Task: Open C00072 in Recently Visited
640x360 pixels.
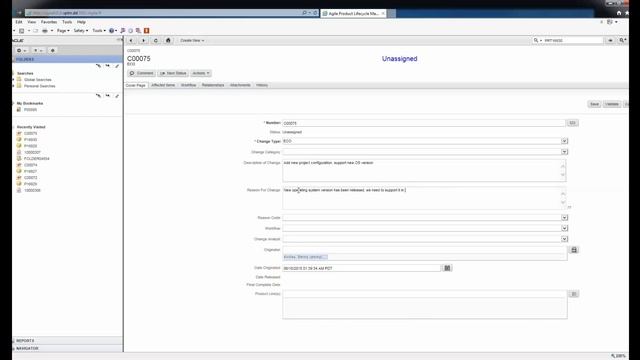Action: point(30,178)
